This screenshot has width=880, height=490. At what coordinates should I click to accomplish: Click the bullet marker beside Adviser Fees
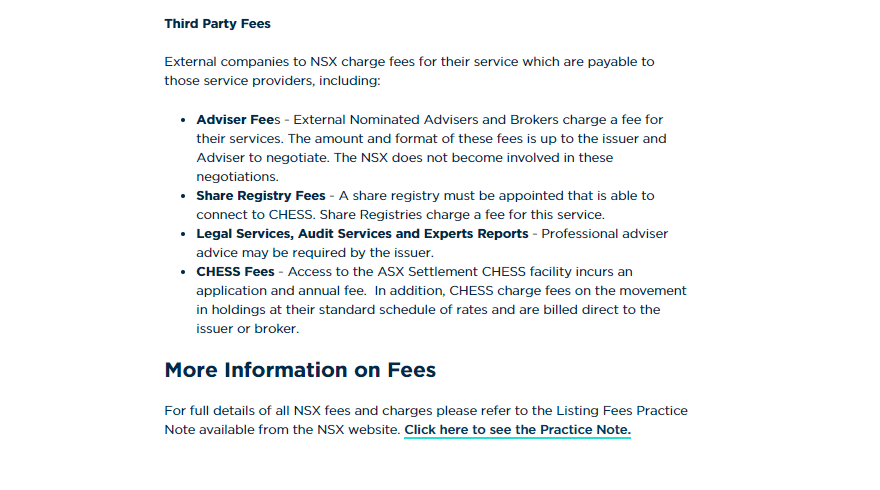[x=184, y=120]
